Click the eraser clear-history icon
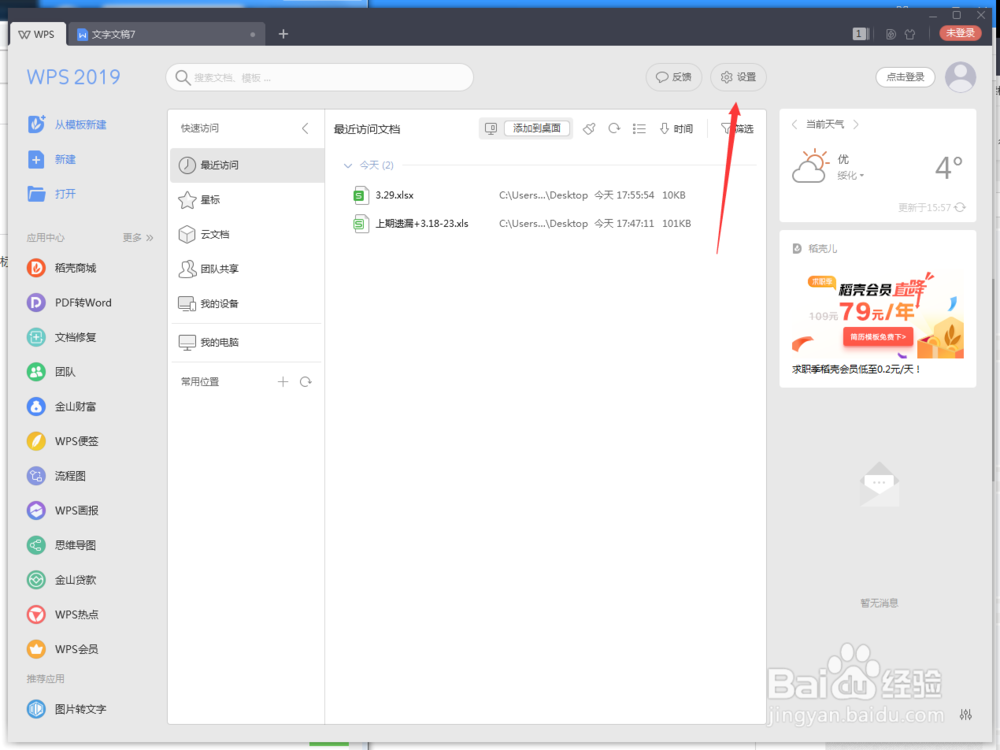This screenshot has height=750, width=1000. (x=589, y=129)
